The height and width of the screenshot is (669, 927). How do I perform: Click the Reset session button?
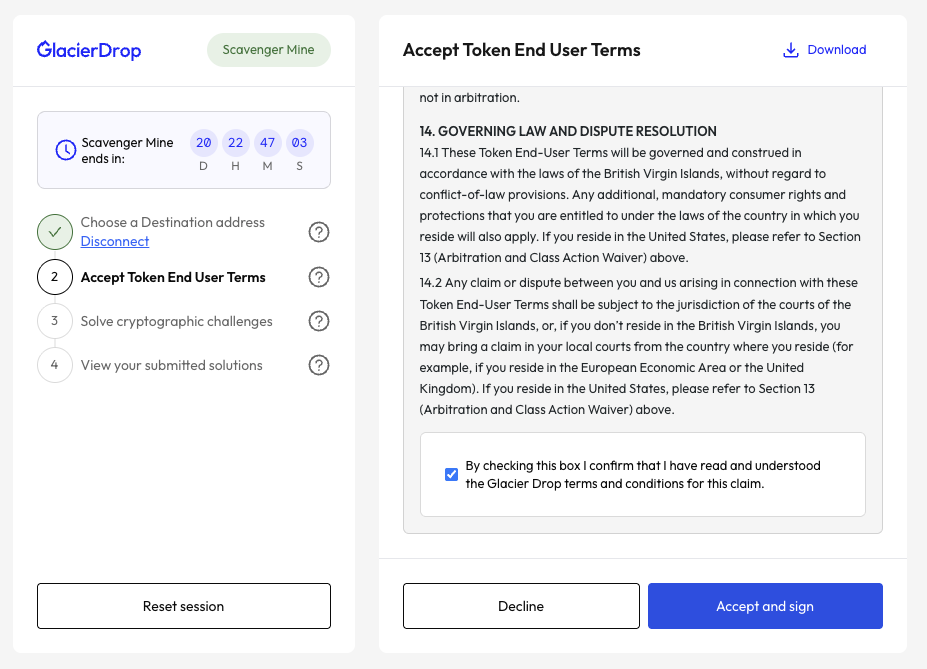183,606
